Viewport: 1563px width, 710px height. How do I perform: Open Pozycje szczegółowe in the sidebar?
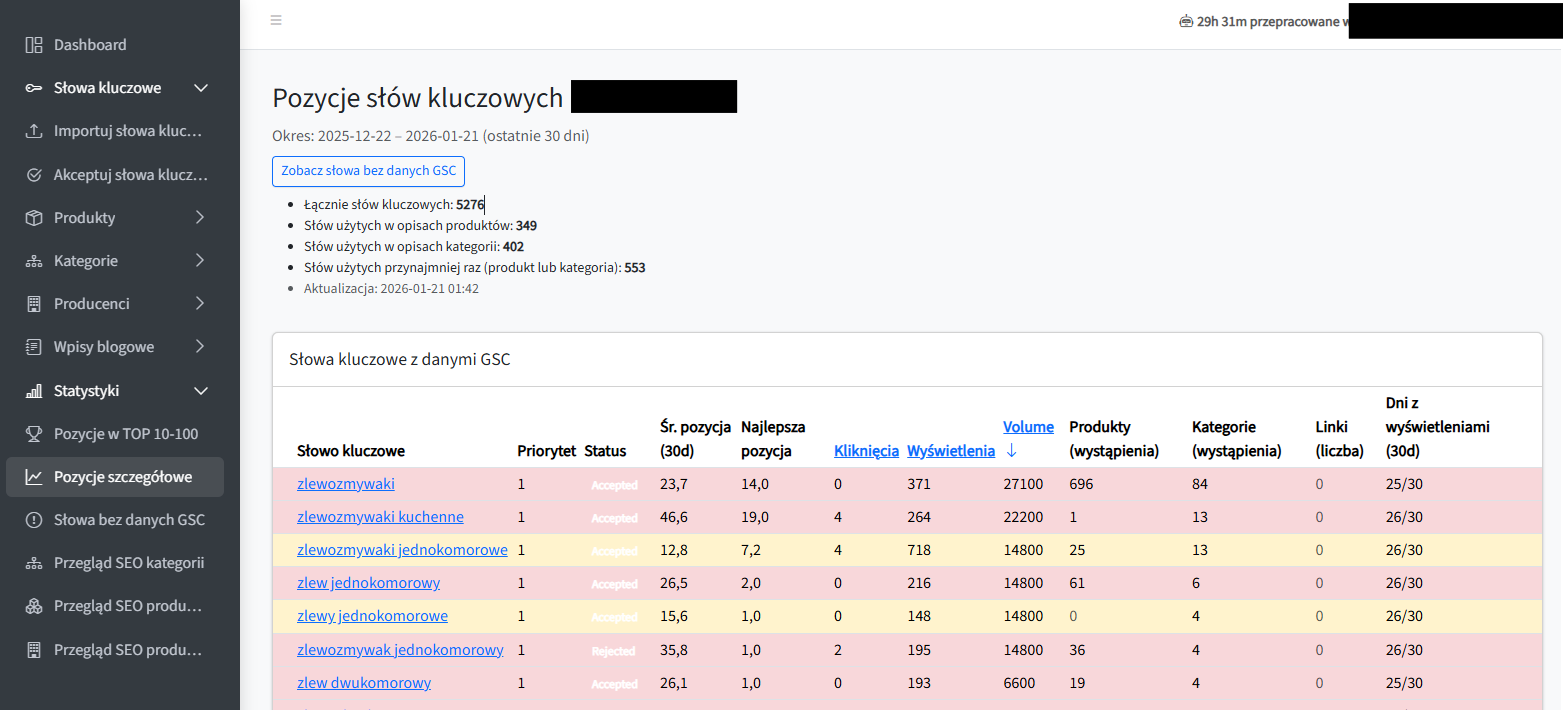122,477
